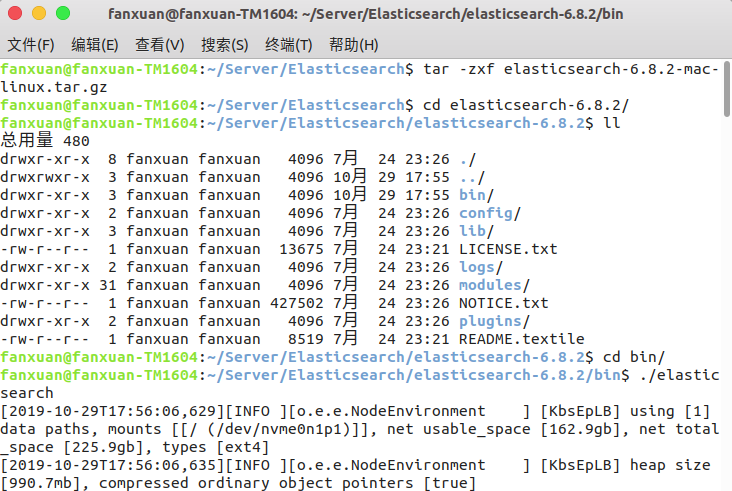The height and width of the screenshot is (491, 732).
Task: Open the 文件(F) menu
Action: [31, 45]
